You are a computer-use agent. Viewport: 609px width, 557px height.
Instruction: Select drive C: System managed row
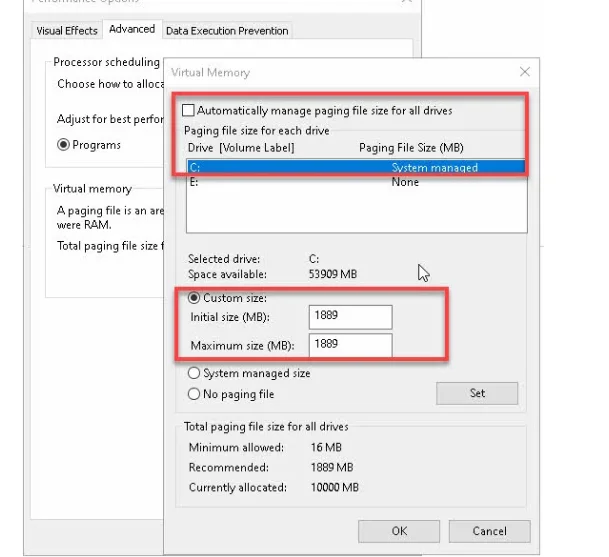click(x=356, y=167)
